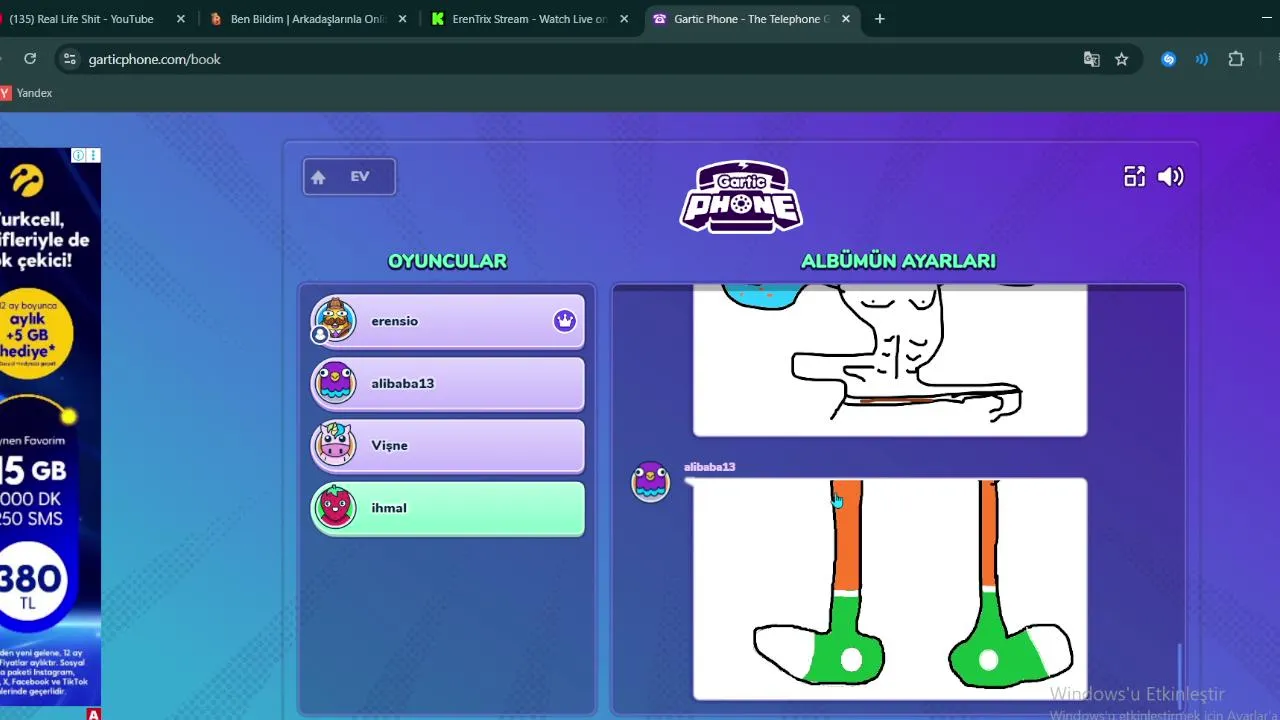Click the translate page icon
1280x720 pixels.
[1092, 59]
